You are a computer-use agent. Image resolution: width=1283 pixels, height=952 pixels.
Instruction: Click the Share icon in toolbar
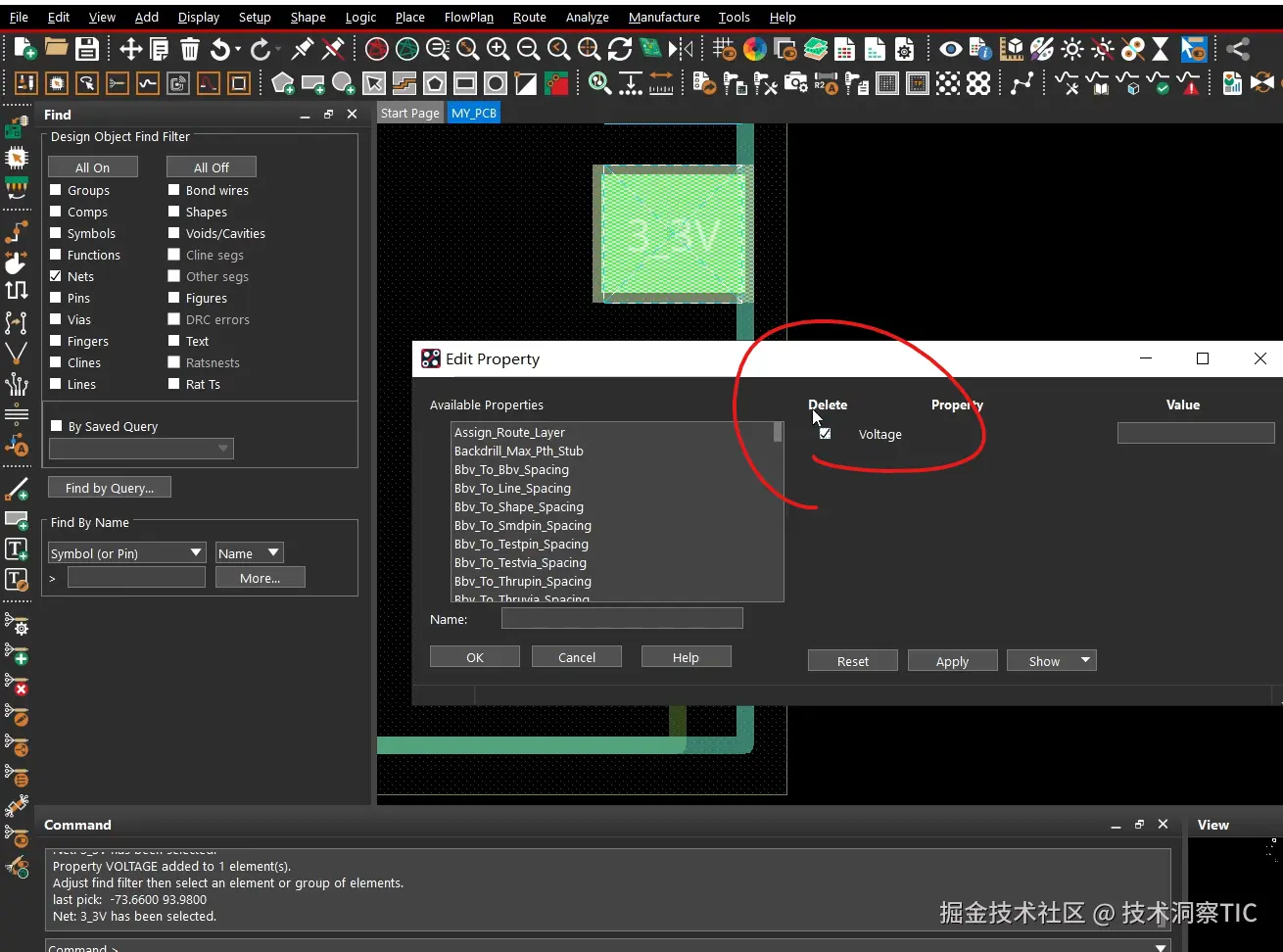(x=1238, y=49)
